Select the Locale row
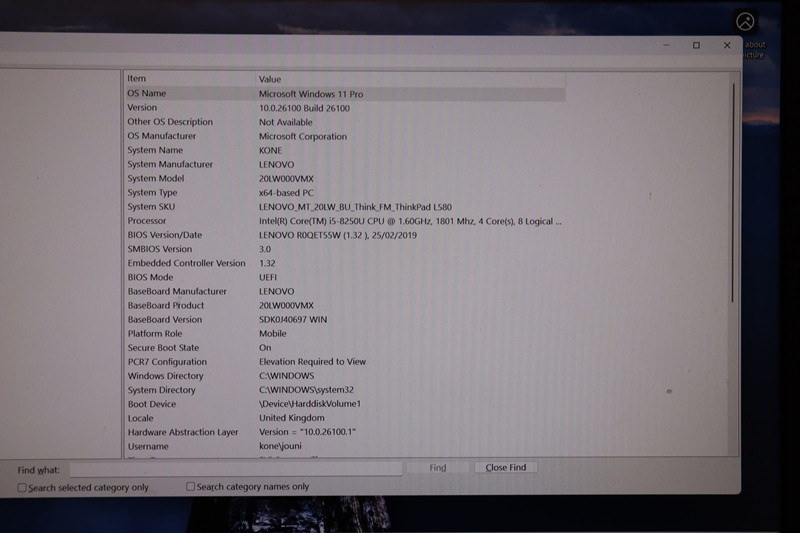The image size is (800, 533). 344,418
